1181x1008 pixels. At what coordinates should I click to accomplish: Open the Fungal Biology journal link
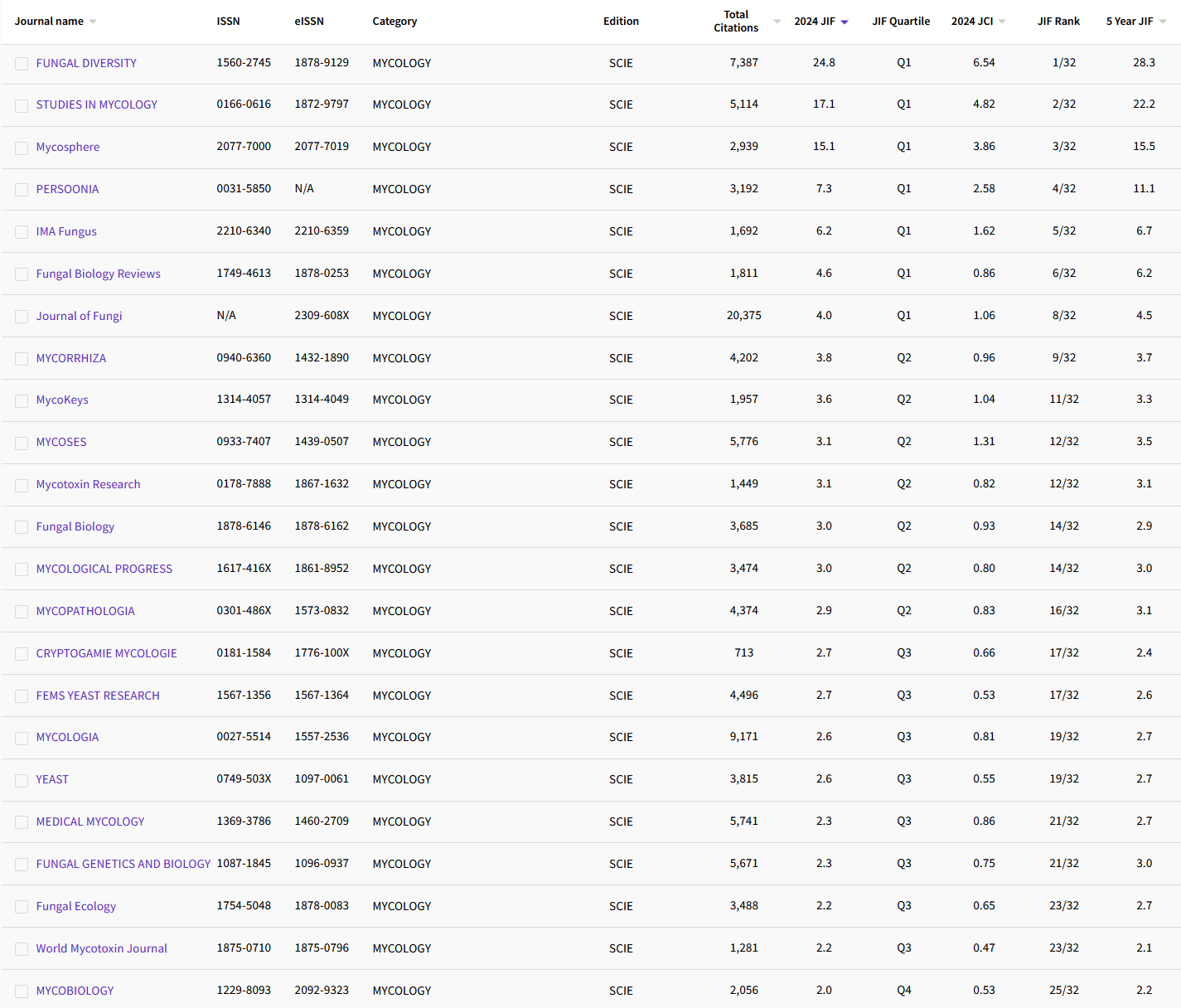tap(75, 526)
